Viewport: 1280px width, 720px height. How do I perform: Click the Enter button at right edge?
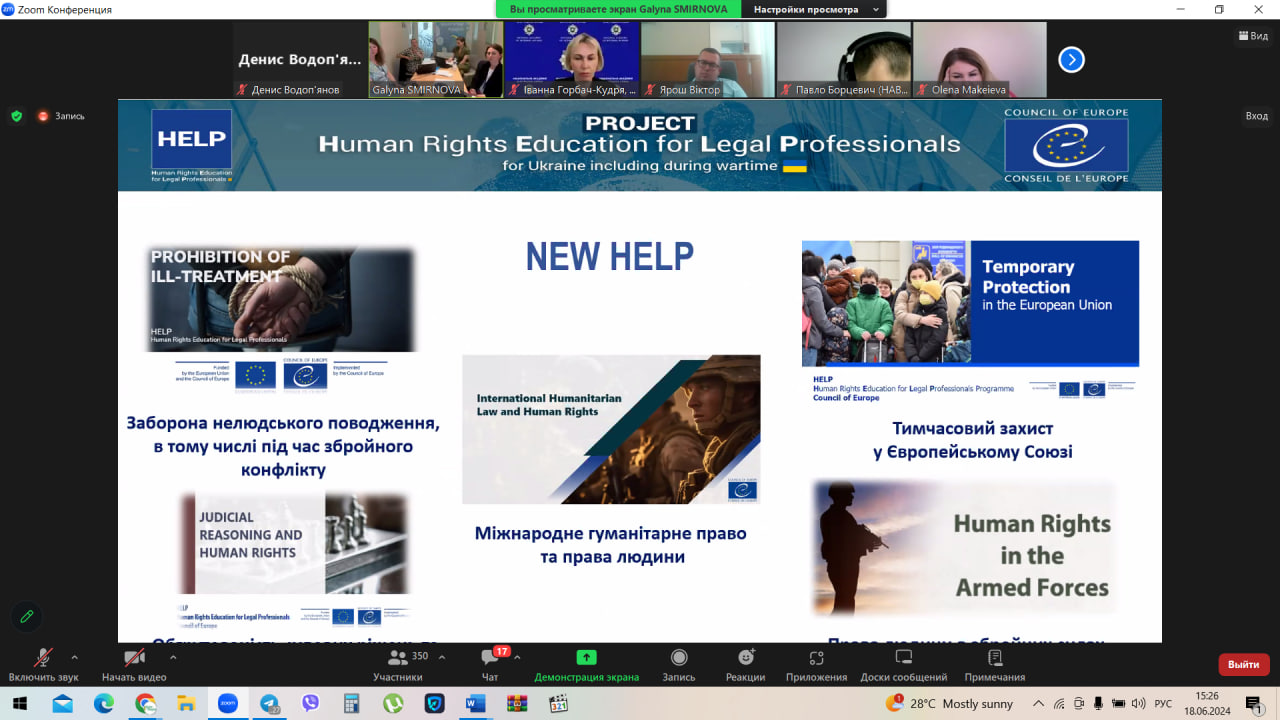click(x=1257, y=116)
